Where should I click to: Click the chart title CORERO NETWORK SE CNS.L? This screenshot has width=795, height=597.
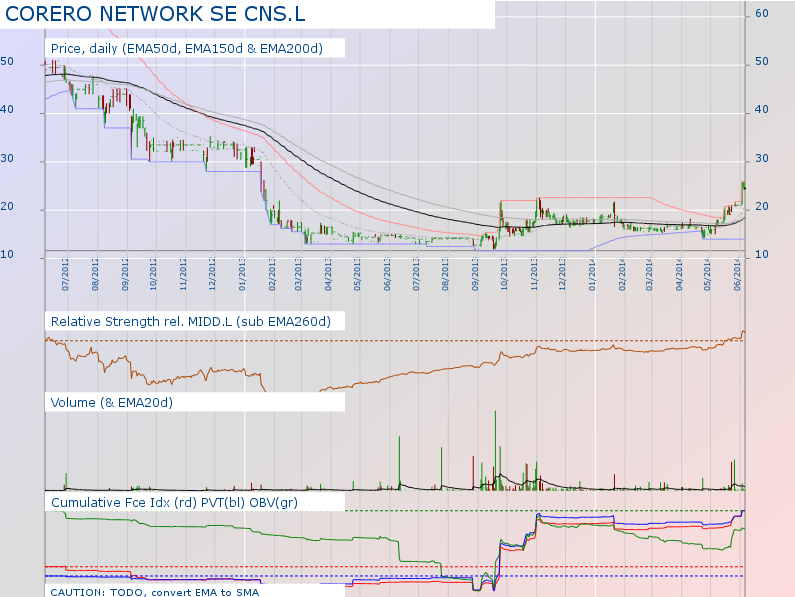pos(155,14)
